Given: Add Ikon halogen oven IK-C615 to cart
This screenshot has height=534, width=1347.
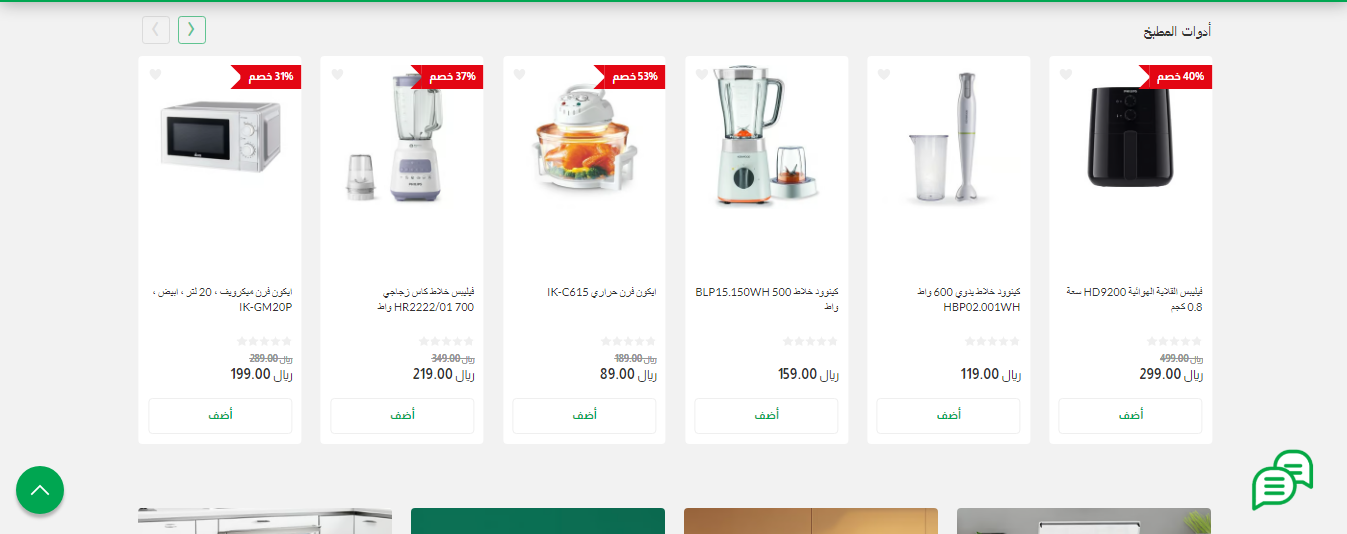Looking at the screenshot, I should [584, 416].
